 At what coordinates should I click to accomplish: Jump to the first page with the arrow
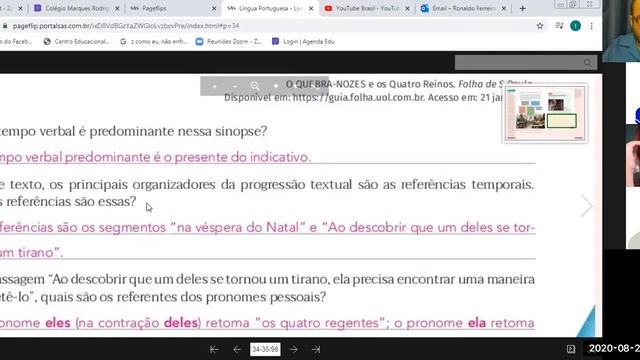(214, 349)
